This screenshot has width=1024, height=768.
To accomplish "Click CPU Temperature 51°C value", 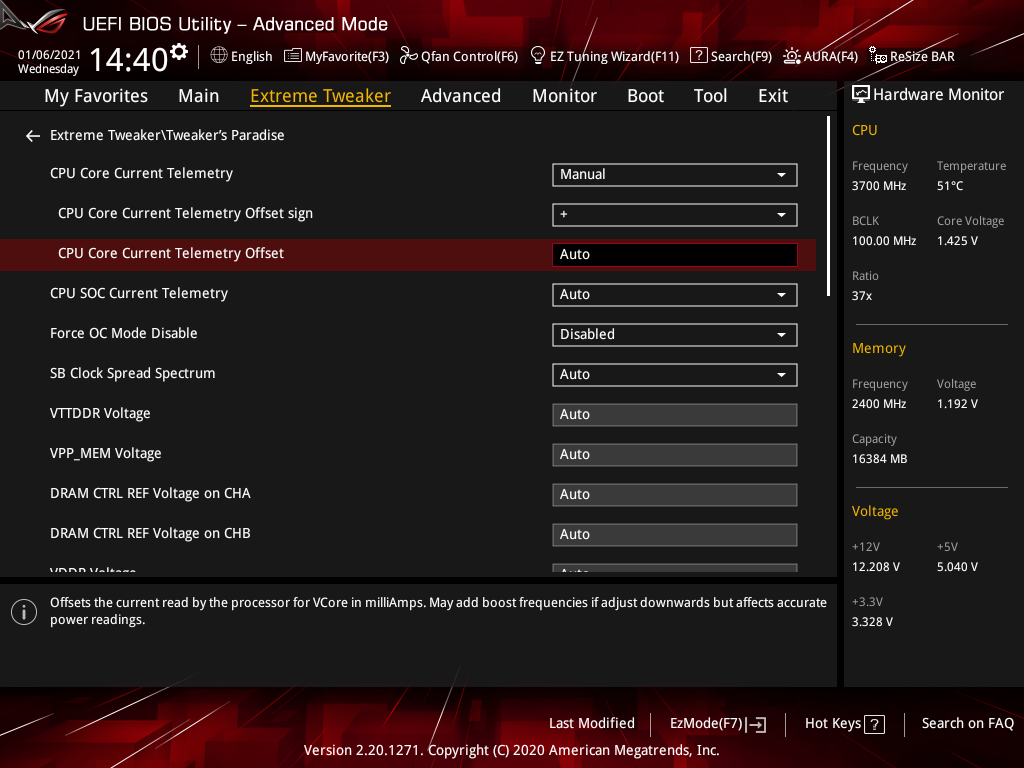I will (x=950, y=186).
